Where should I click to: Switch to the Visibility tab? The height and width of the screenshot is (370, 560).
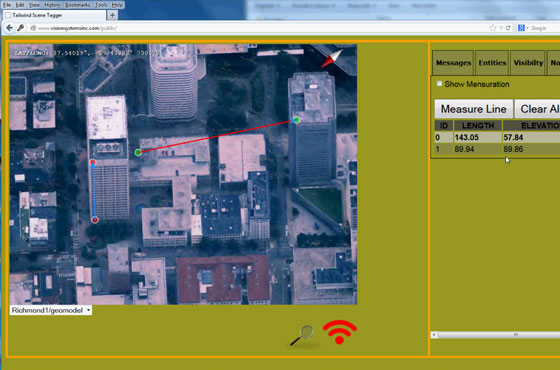(528, 63)
